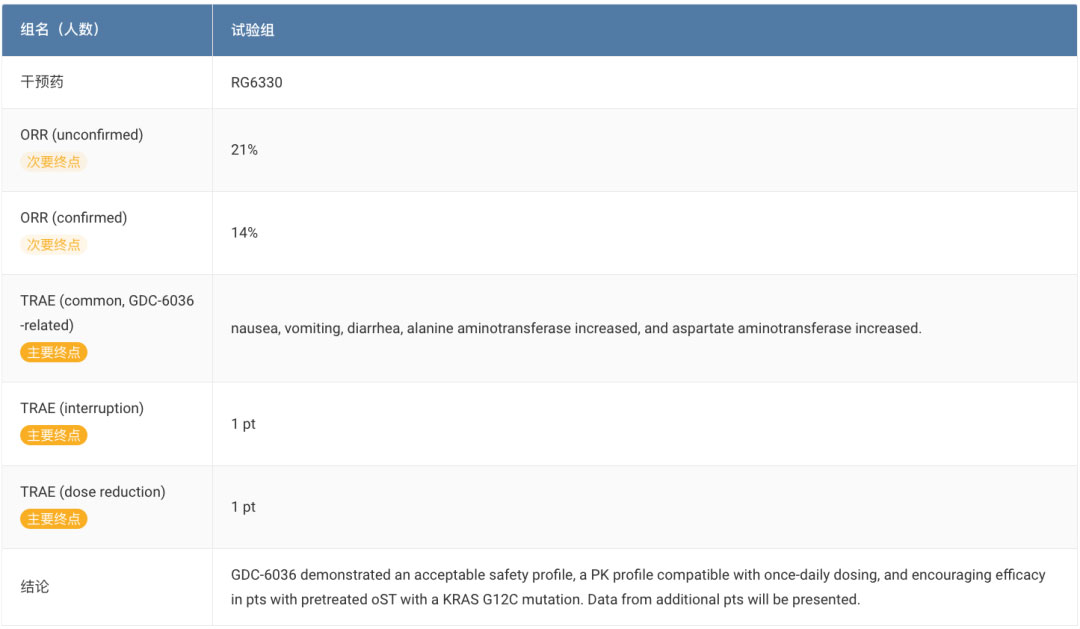1080x629 pixels.
Task: Select the 21% response rate value
Action: (244, 150)
